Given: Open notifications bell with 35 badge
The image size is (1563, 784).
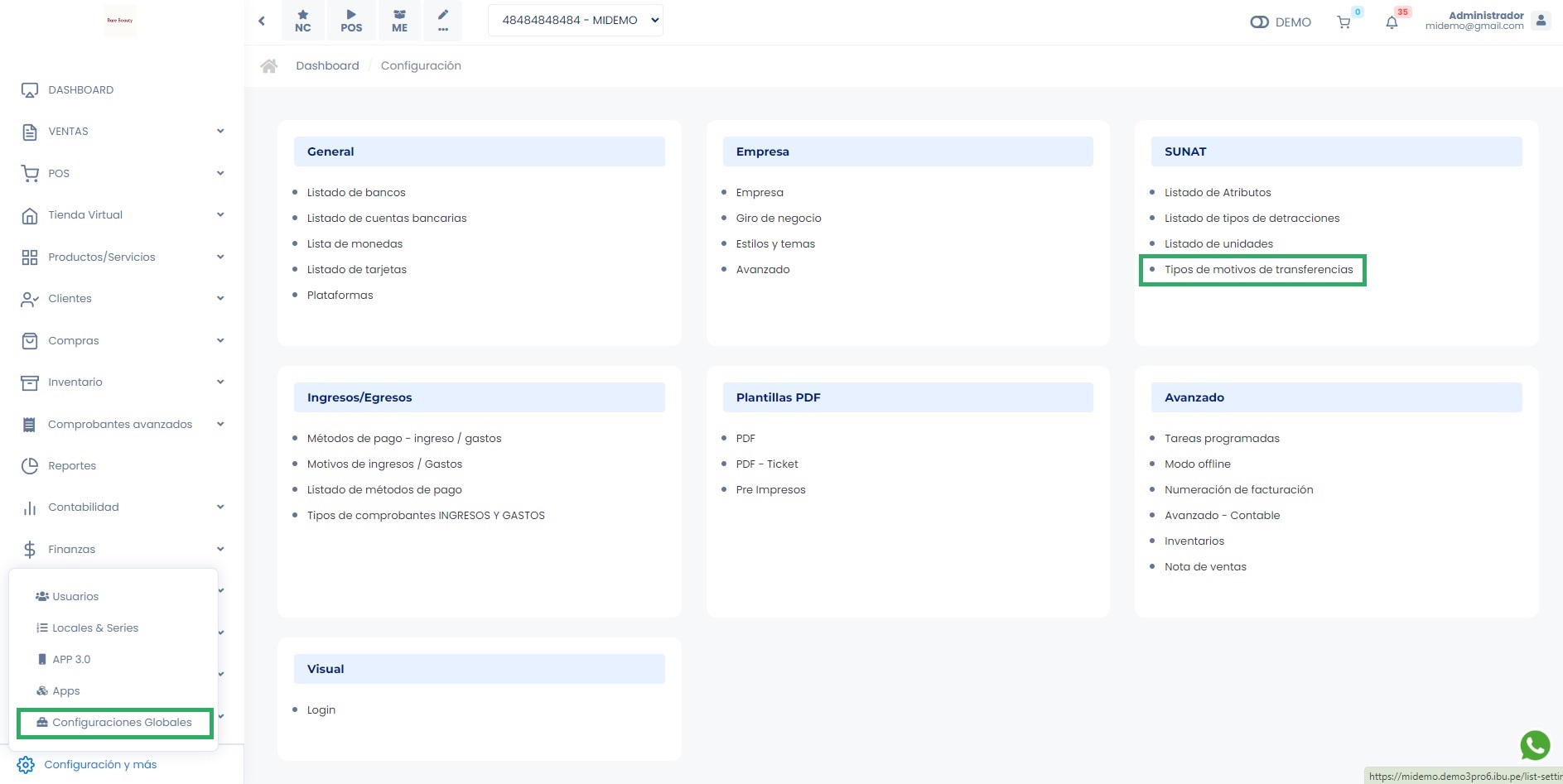Looking at the screenshot, I should pos(1392,22).
